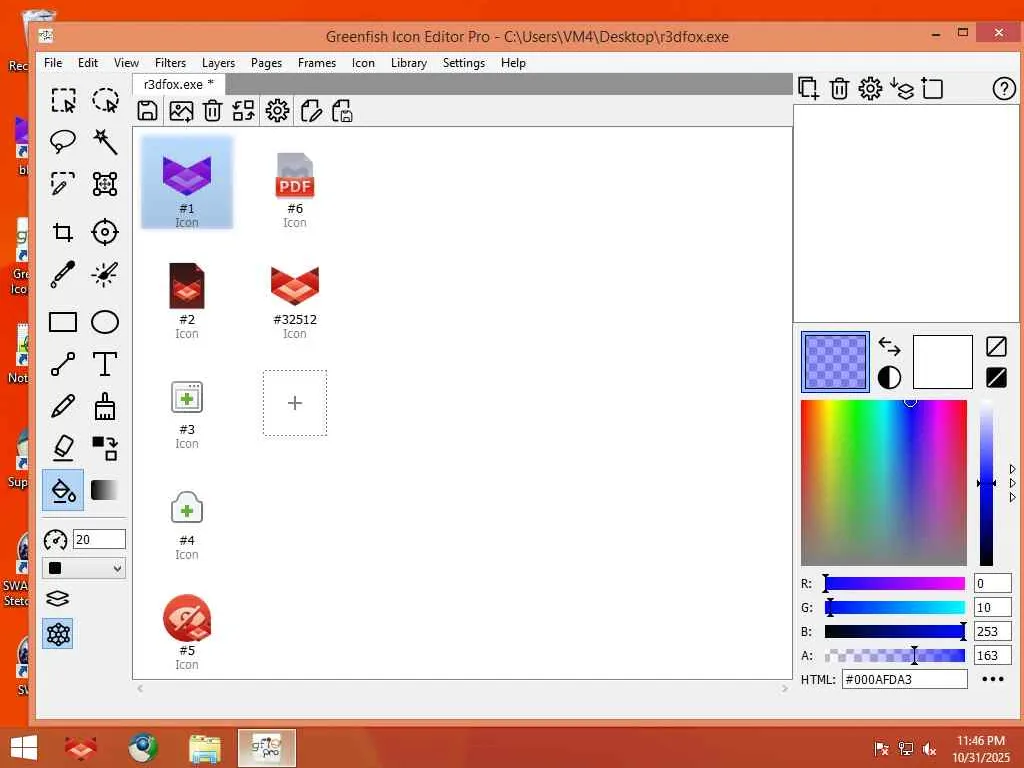This screenshot has height=768, width=1024.
Task: Toggle the color picker panel hexagon icon
Action: click(x=58, y=633)
